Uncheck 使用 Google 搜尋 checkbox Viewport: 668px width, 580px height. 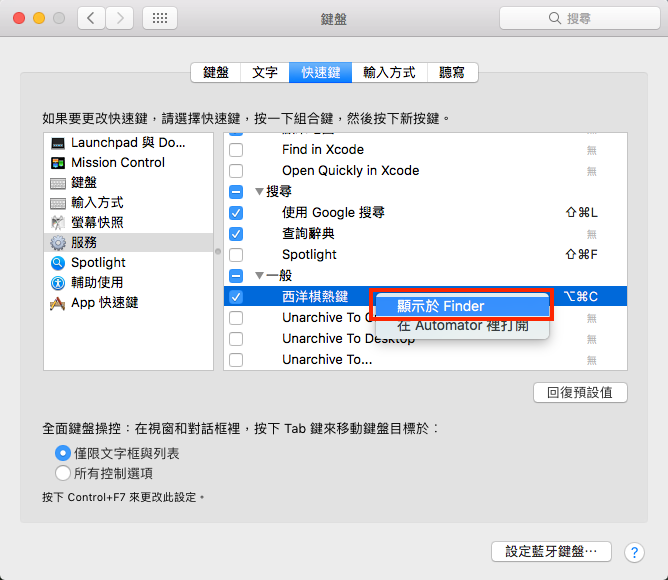[236, 213]
